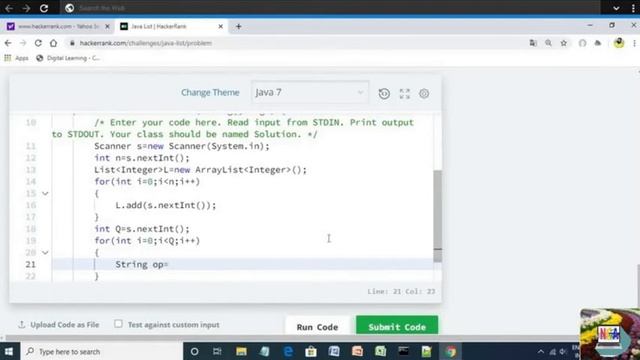The width and height of the screenshot is (640, 360).
Task: Enable Test against custom input checkbox
Action: [118, 324]
